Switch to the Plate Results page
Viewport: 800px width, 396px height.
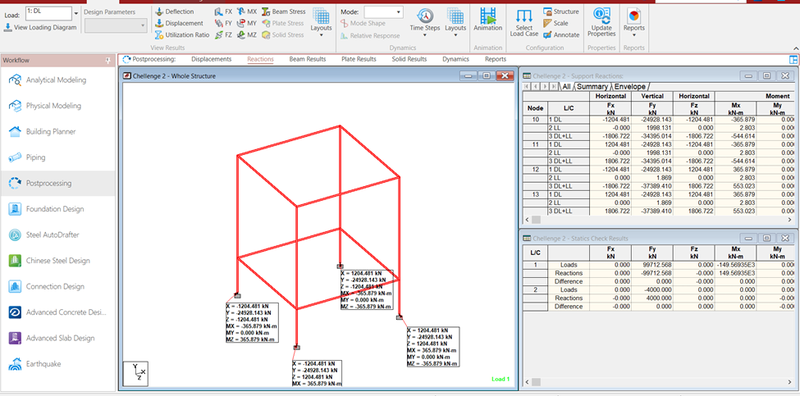[x=359, y=59]
